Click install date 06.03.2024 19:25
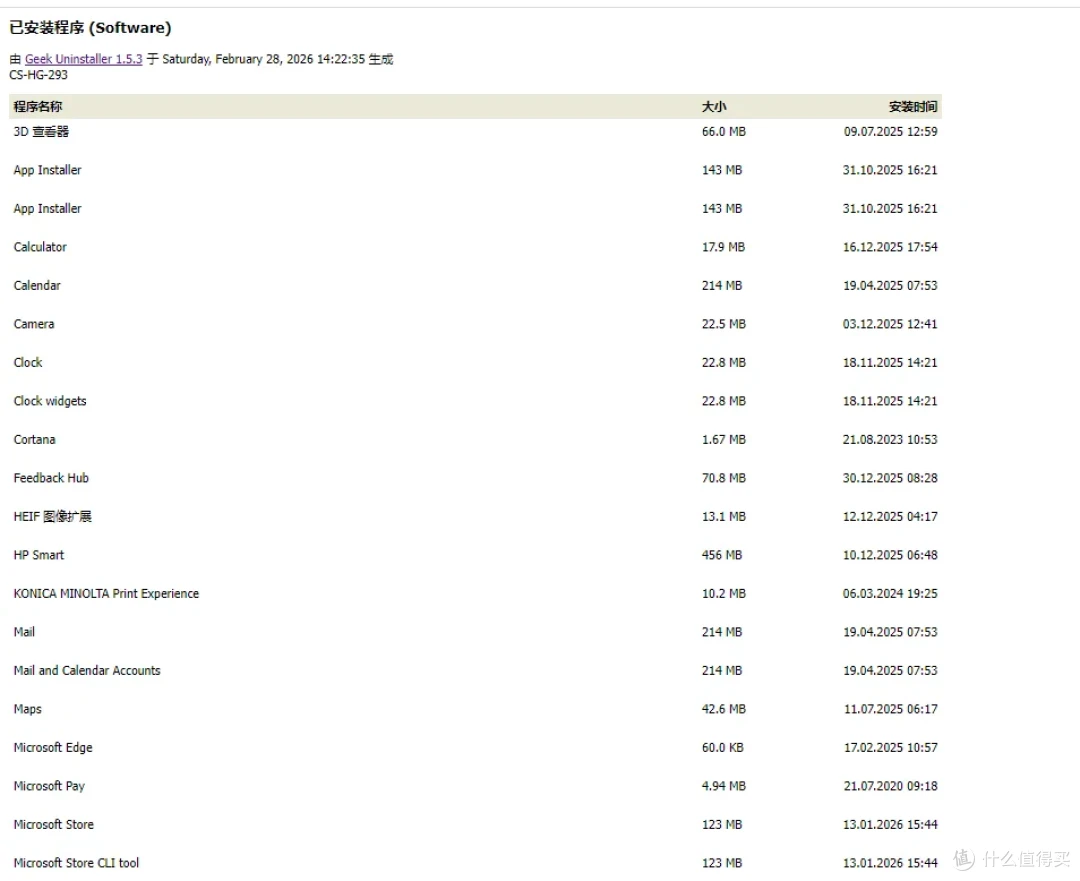Image resolution: width=1080 pixels, height=881 pixels. point(891,594)
